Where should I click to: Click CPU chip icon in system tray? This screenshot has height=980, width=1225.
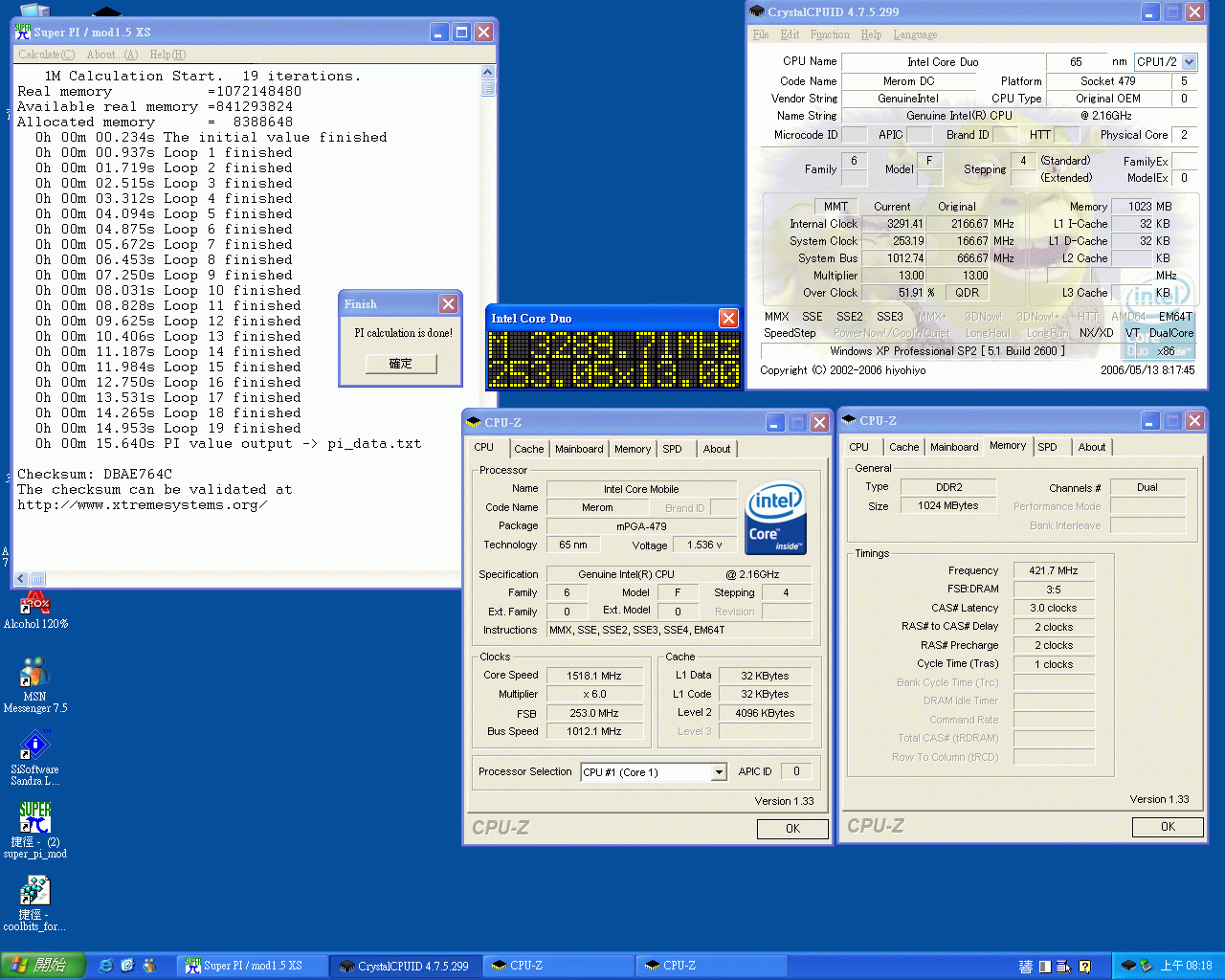pos(1129,966)
